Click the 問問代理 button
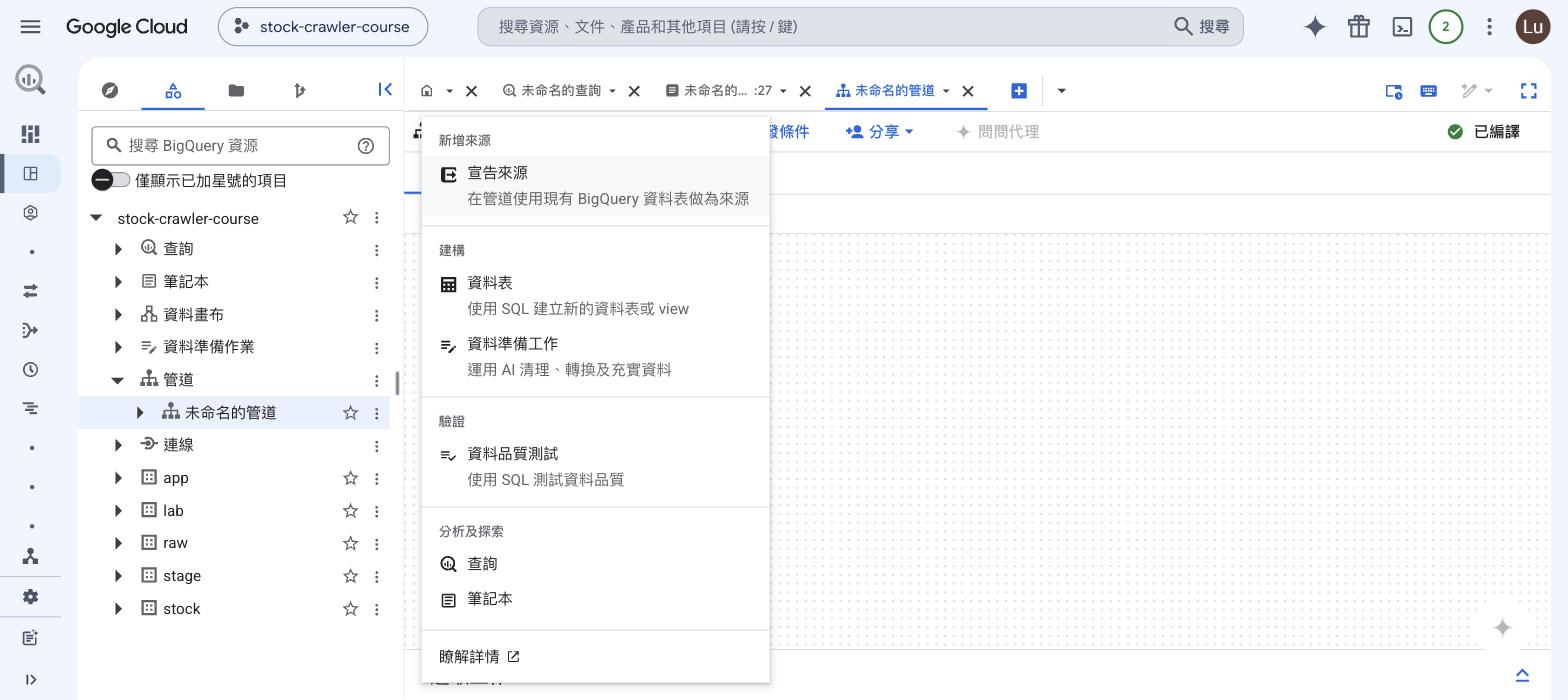This screenshot has height=700, width=1568. point(998,131)
